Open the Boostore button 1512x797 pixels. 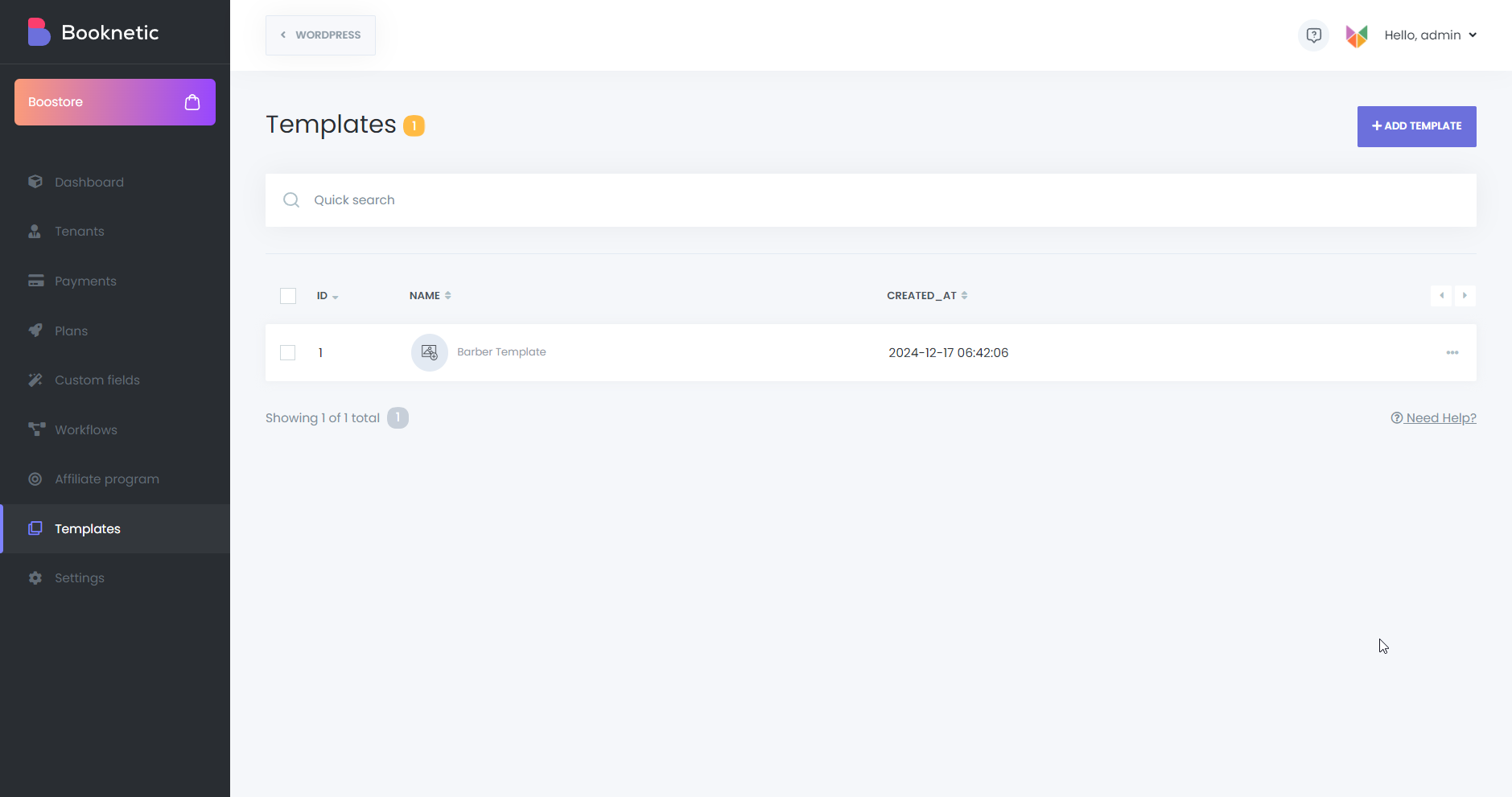(115, 102)
